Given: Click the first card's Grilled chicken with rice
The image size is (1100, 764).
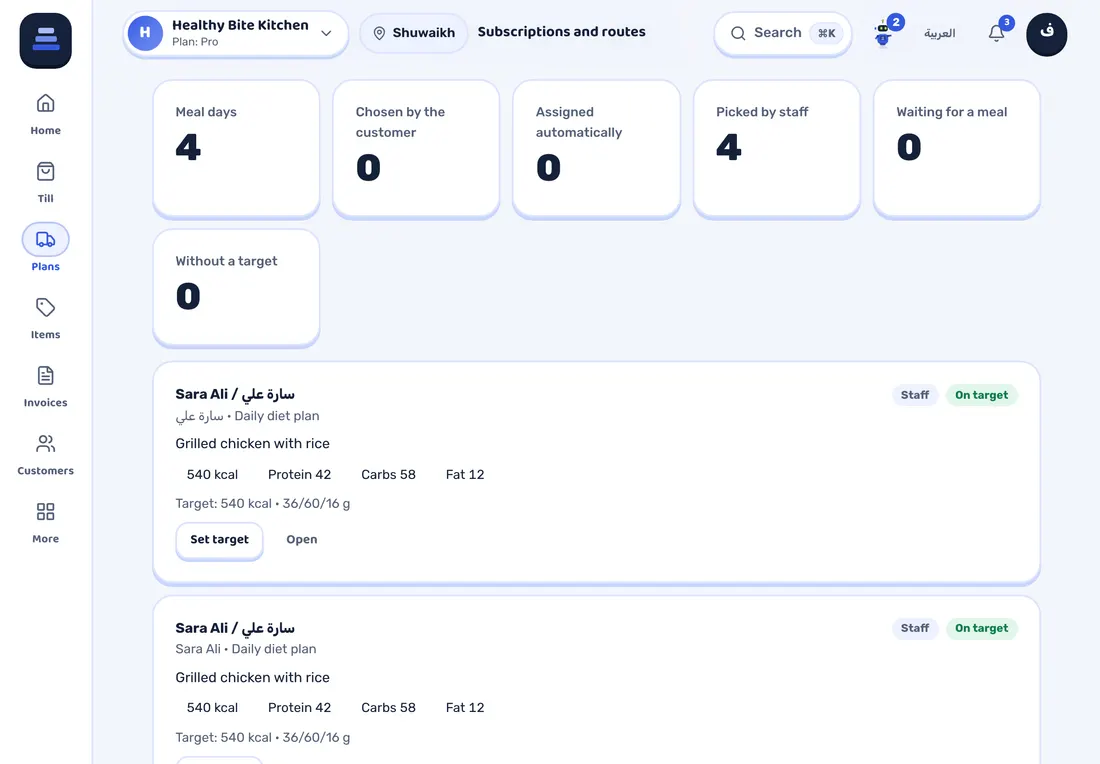Looking at the screenshot, I should (x=253, y=443).
